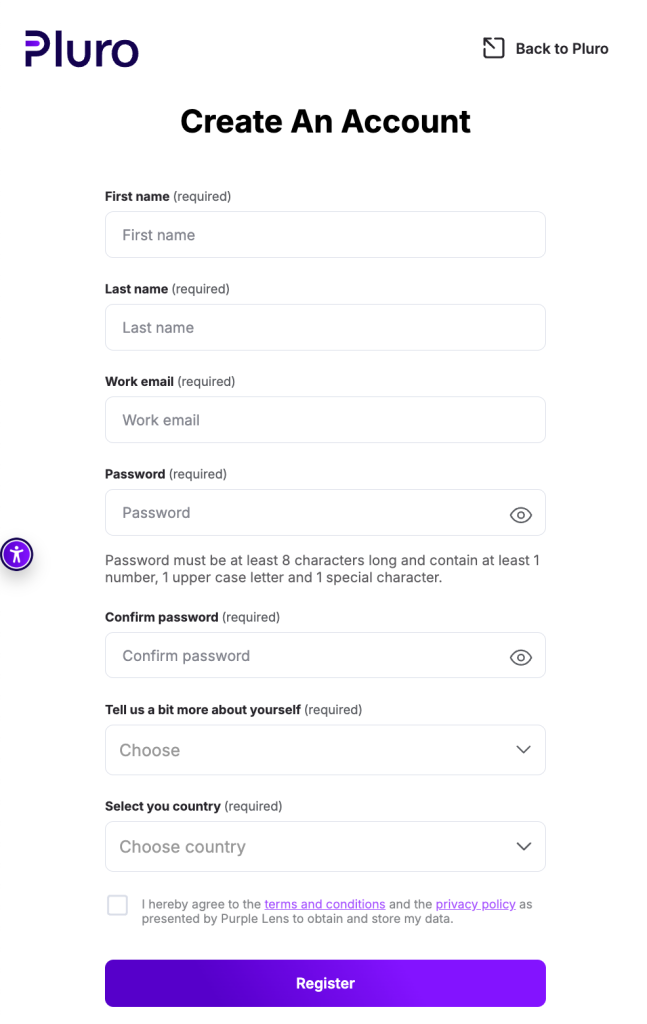Click the Create An Account heading

click(325, 122)
